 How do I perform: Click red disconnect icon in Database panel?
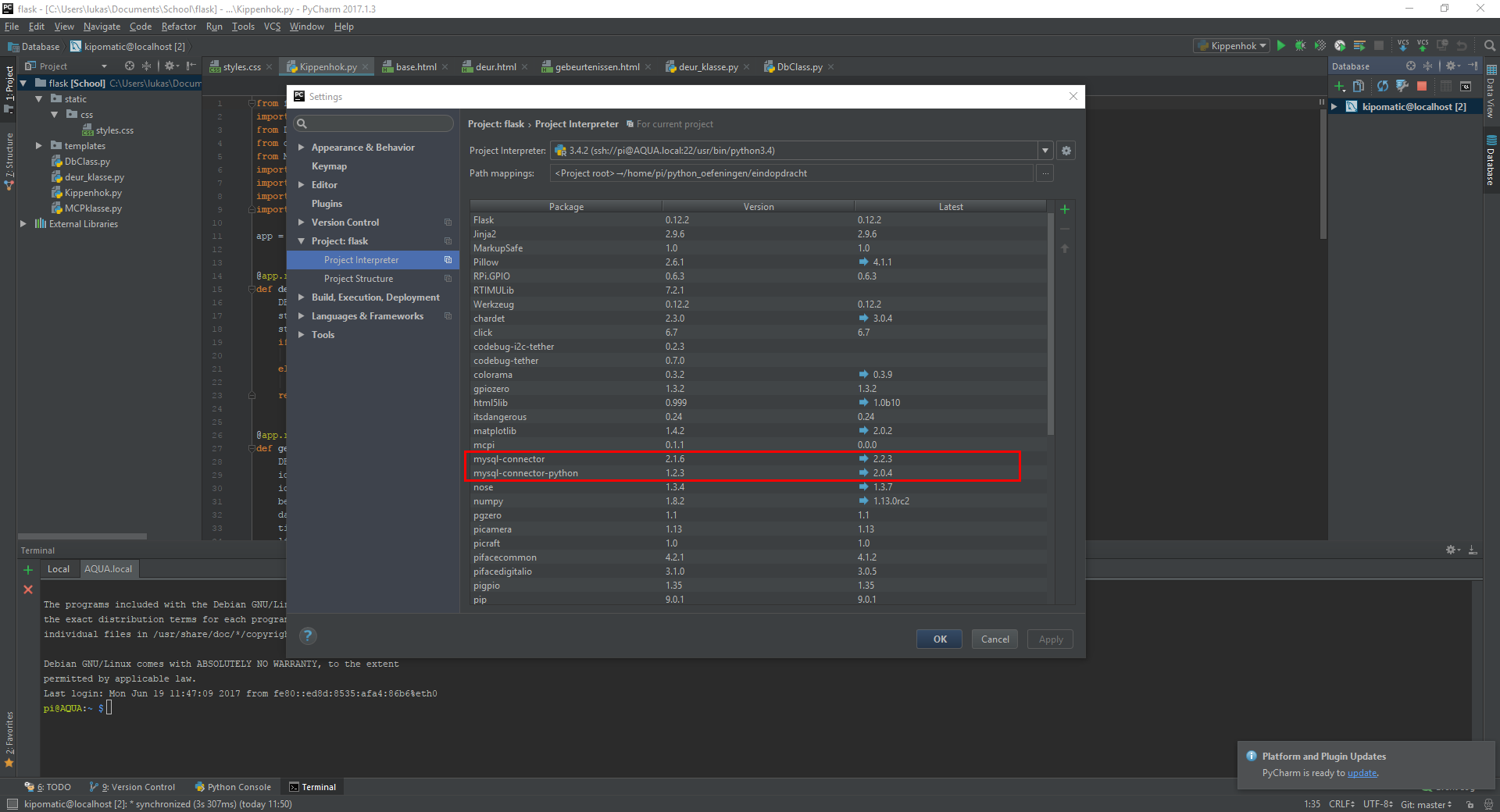[1422, 86]
